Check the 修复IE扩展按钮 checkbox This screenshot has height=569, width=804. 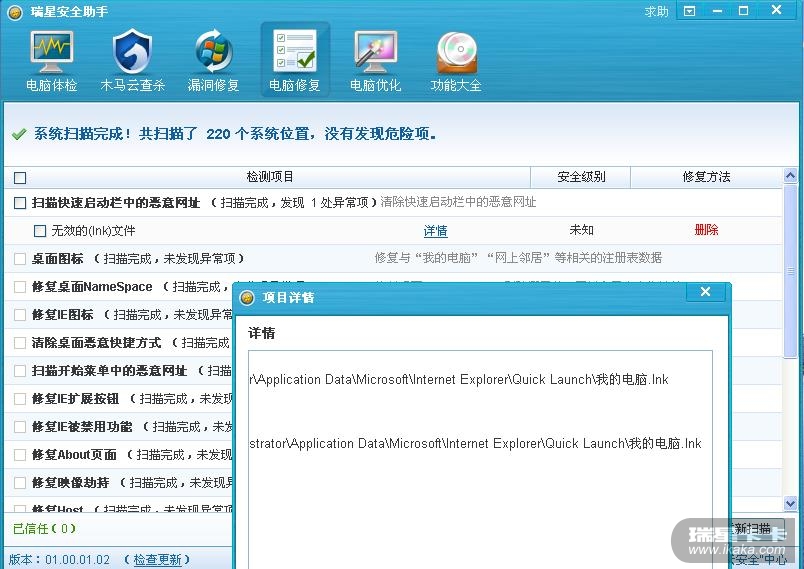(20, 399)
